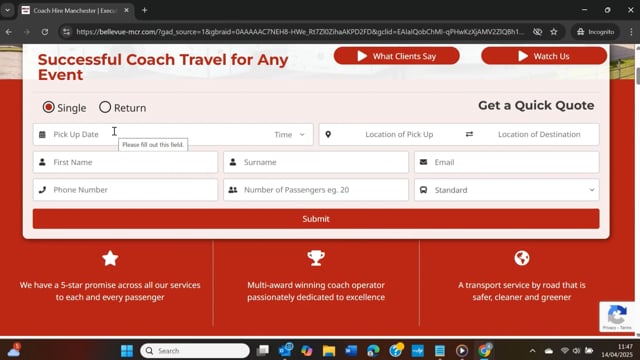This screenshot has height=360, width=640.
Task: Open the Windows Start menu
Action: pos(127,351)
